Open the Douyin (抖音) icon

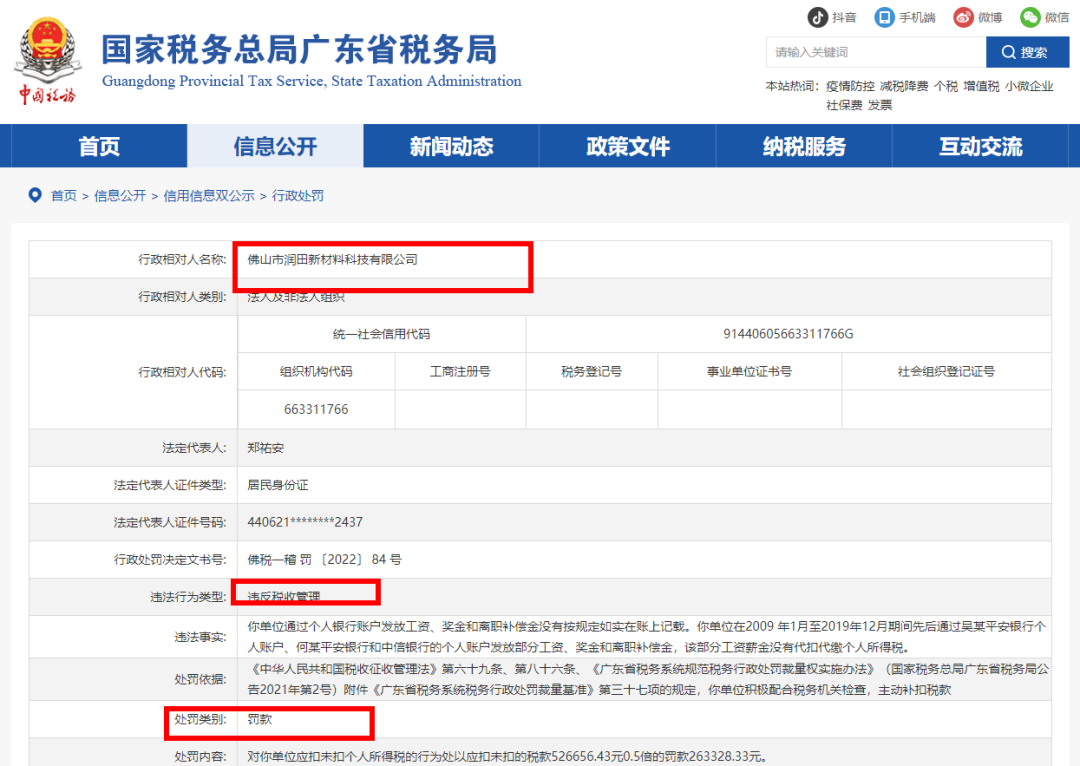820,17
